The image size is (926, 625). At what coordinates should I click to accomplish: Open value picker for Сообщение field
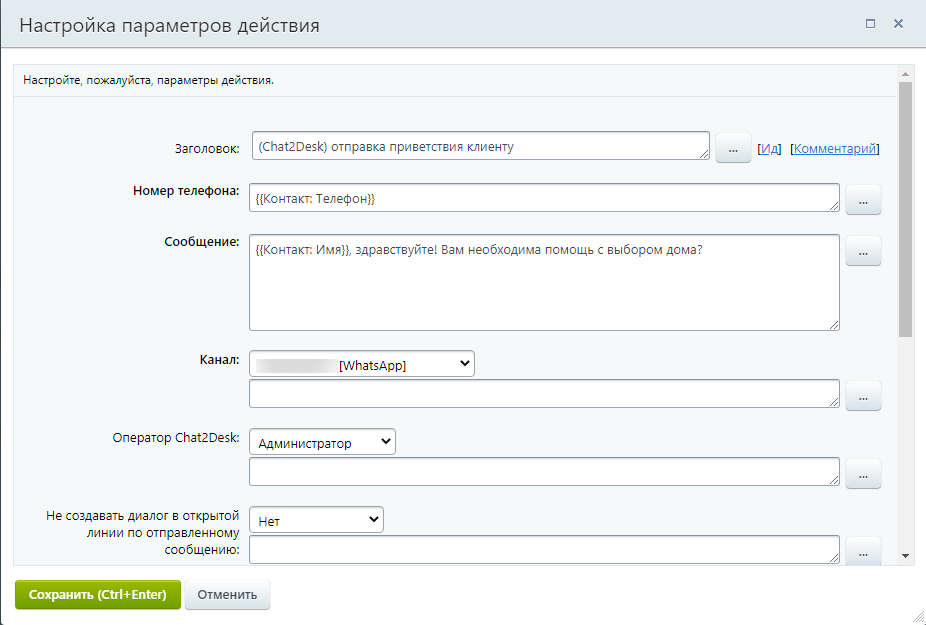[x=863, y=251]
